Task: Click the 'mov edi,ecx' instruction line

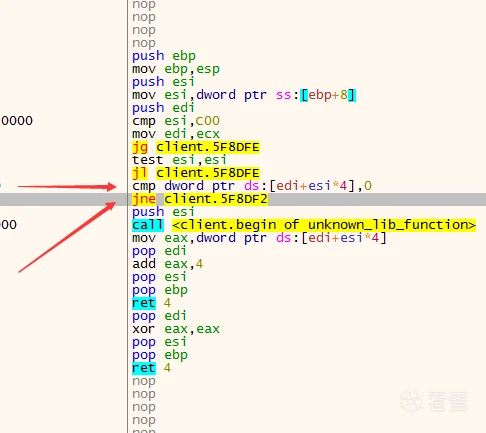Action: coord(176,134)
